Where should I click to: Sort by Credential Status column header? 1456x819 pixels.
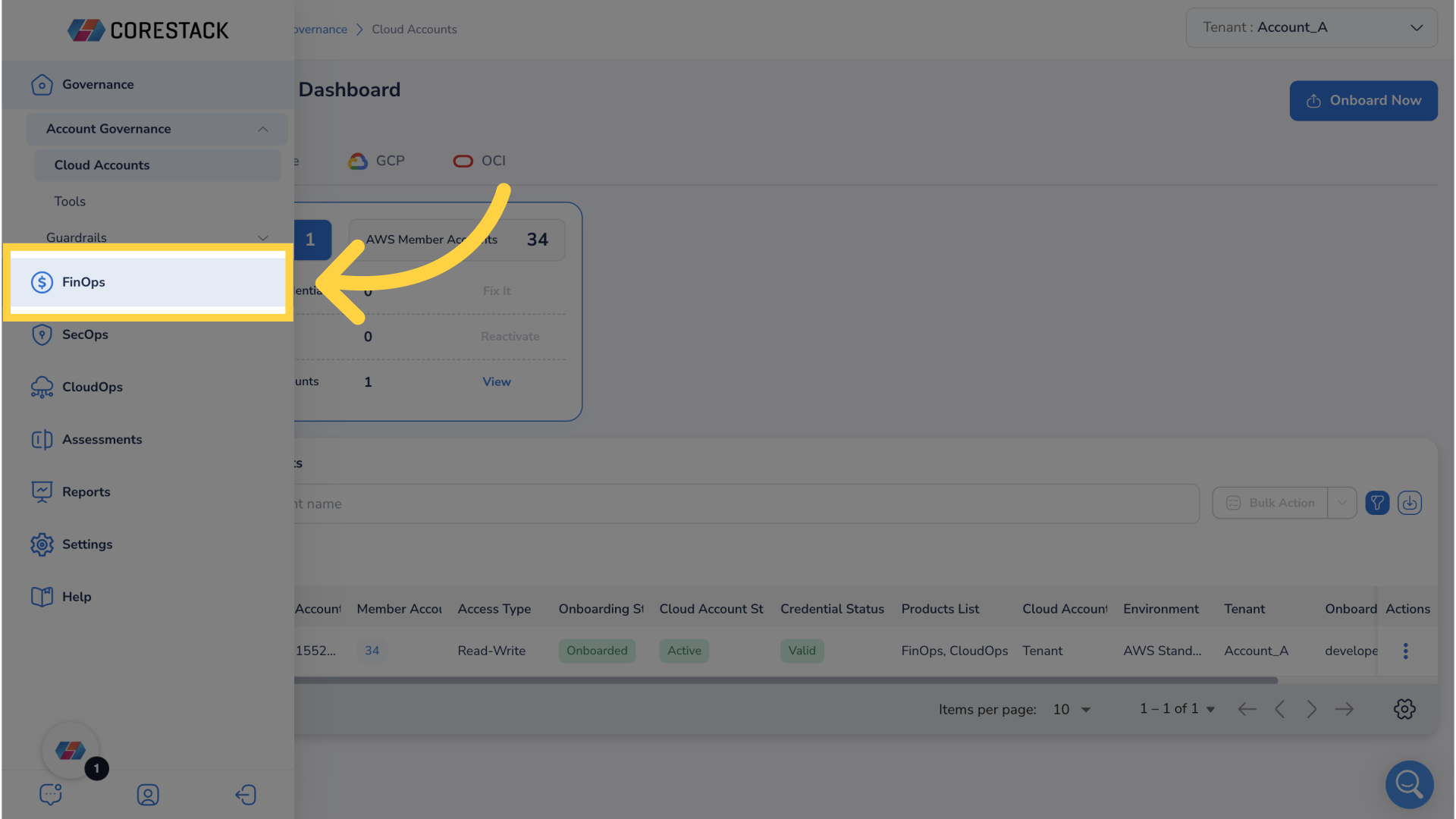click(x=832, y=609)
